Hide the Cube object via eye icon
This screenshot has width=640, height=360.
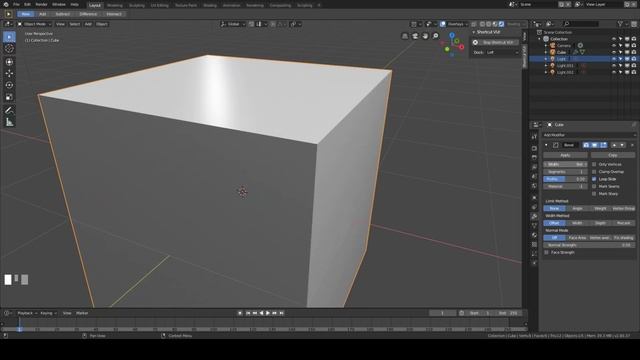pyautogui.click(x=613, y=52)
